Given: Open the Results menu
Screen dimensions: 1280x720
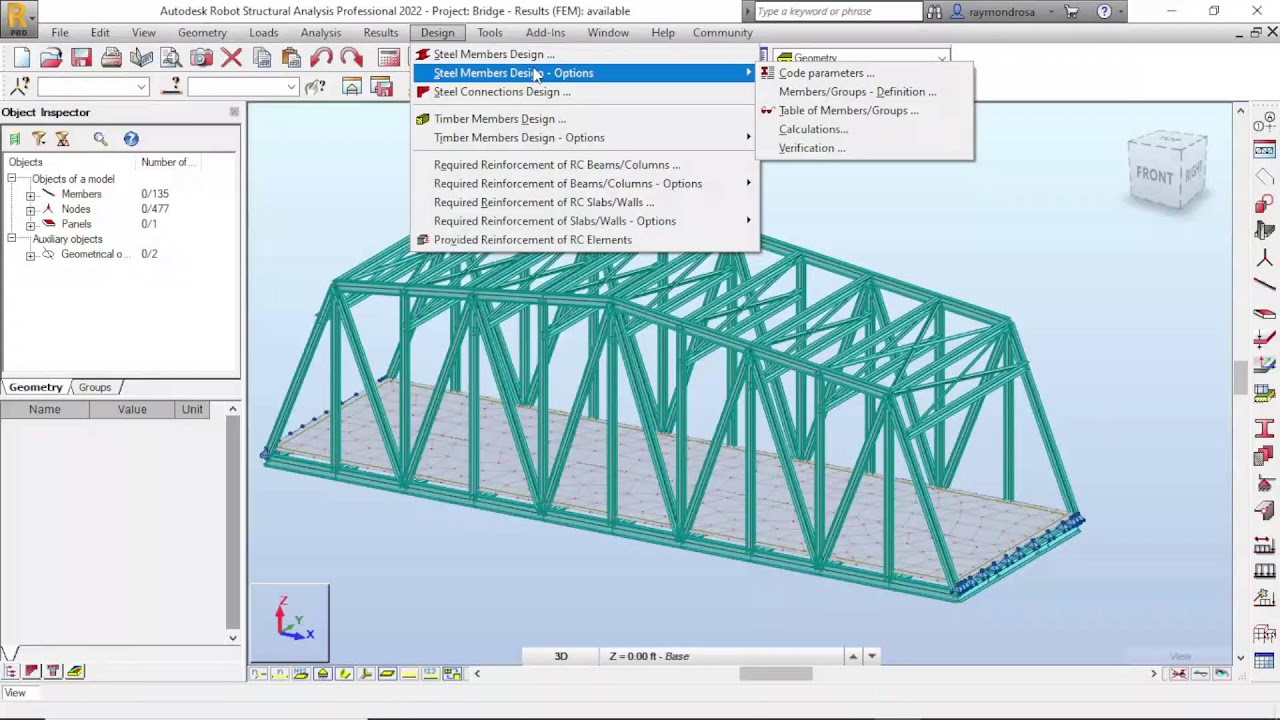Looking at the screenshot, I should 381,32.
